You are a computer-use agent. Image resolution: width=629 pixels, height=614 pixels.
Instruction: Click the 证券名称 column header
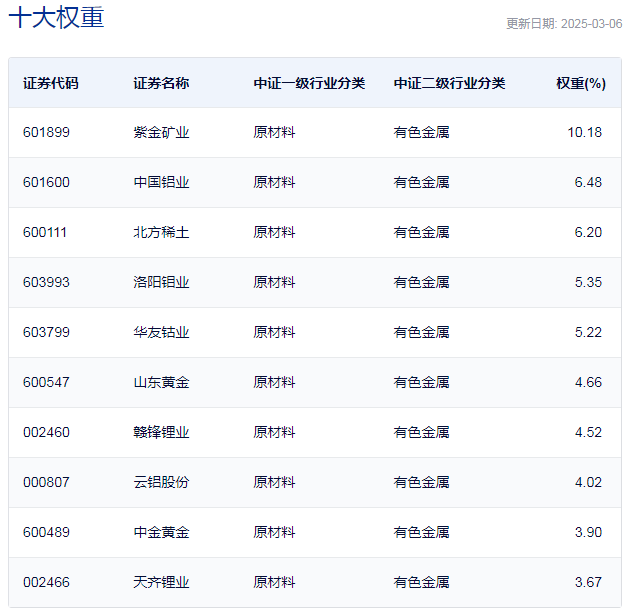(x=161, y=83)
